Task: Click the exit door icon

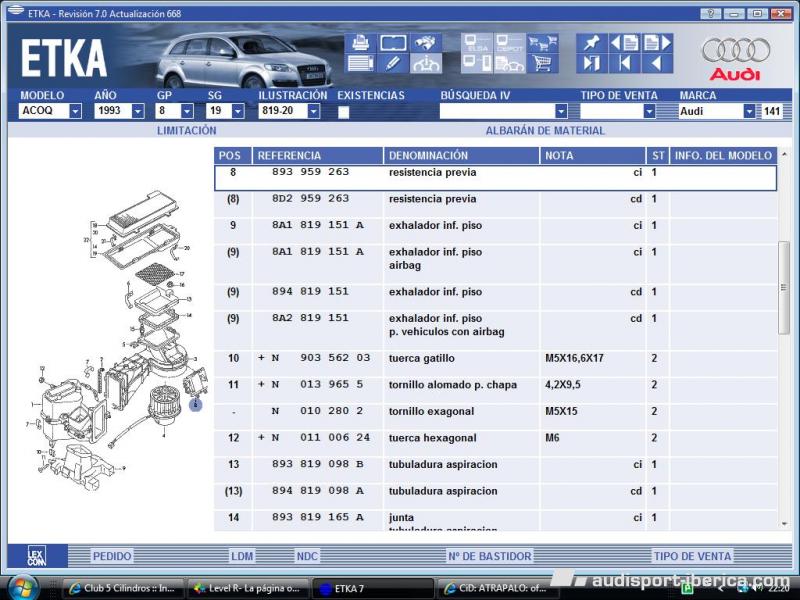Action: coord(592,63)
